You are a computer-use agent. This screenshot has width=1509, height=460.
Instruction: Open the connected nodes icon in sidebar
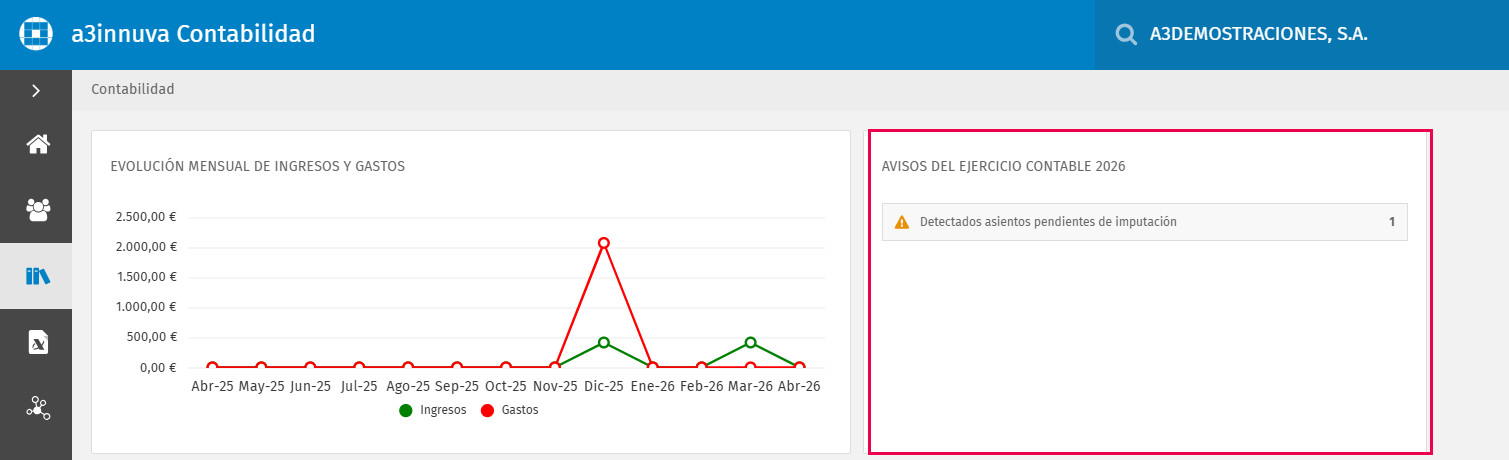tap(38, 407)
